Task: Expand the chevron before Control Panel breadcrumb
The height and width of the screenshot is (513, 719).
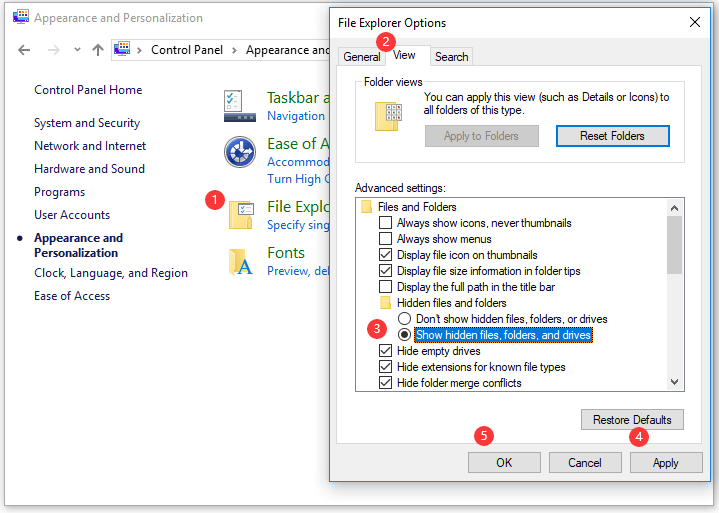Action: (139, 50)
